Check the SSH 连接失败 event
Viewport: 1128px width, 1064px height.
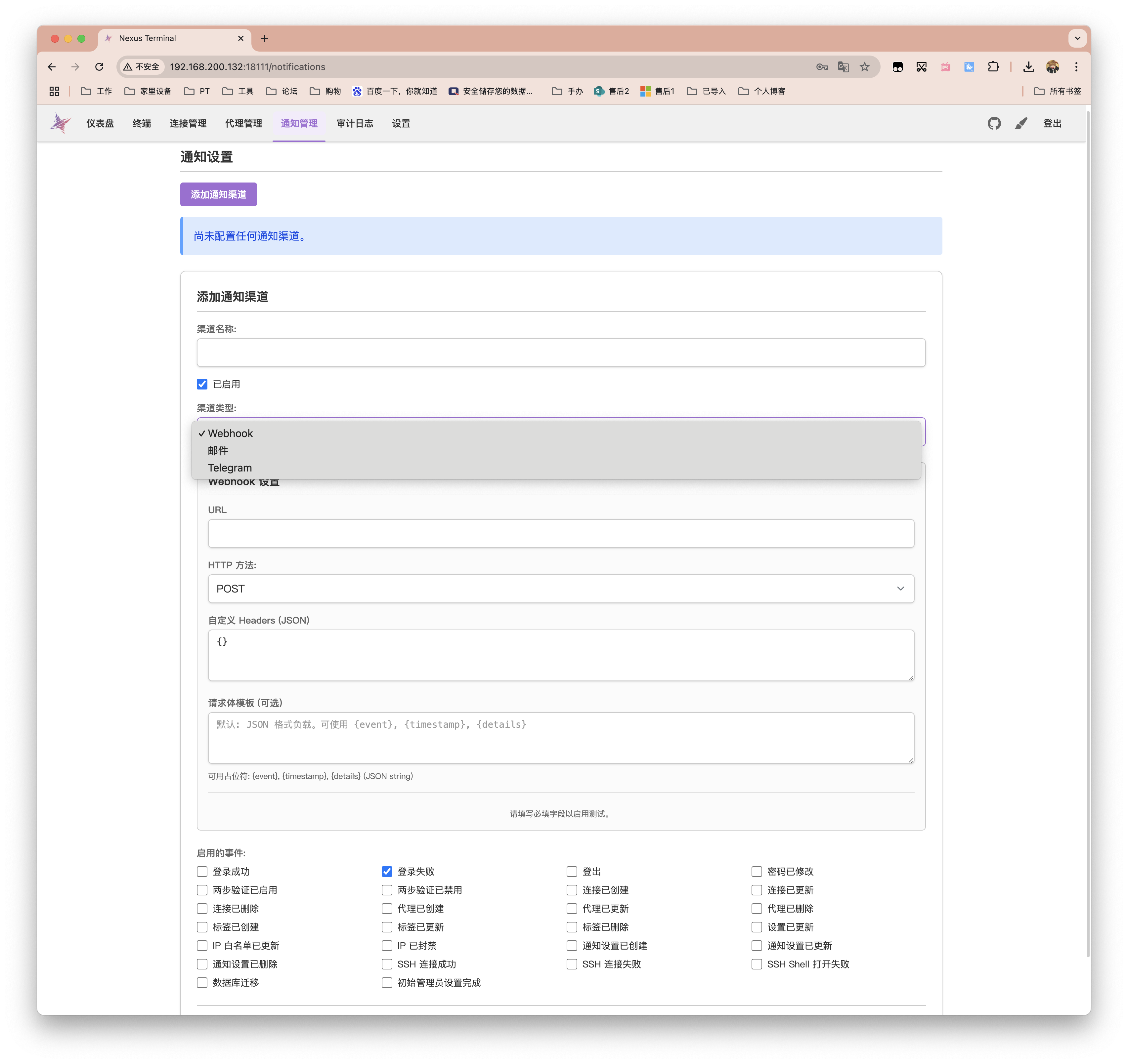click(572, 963)
